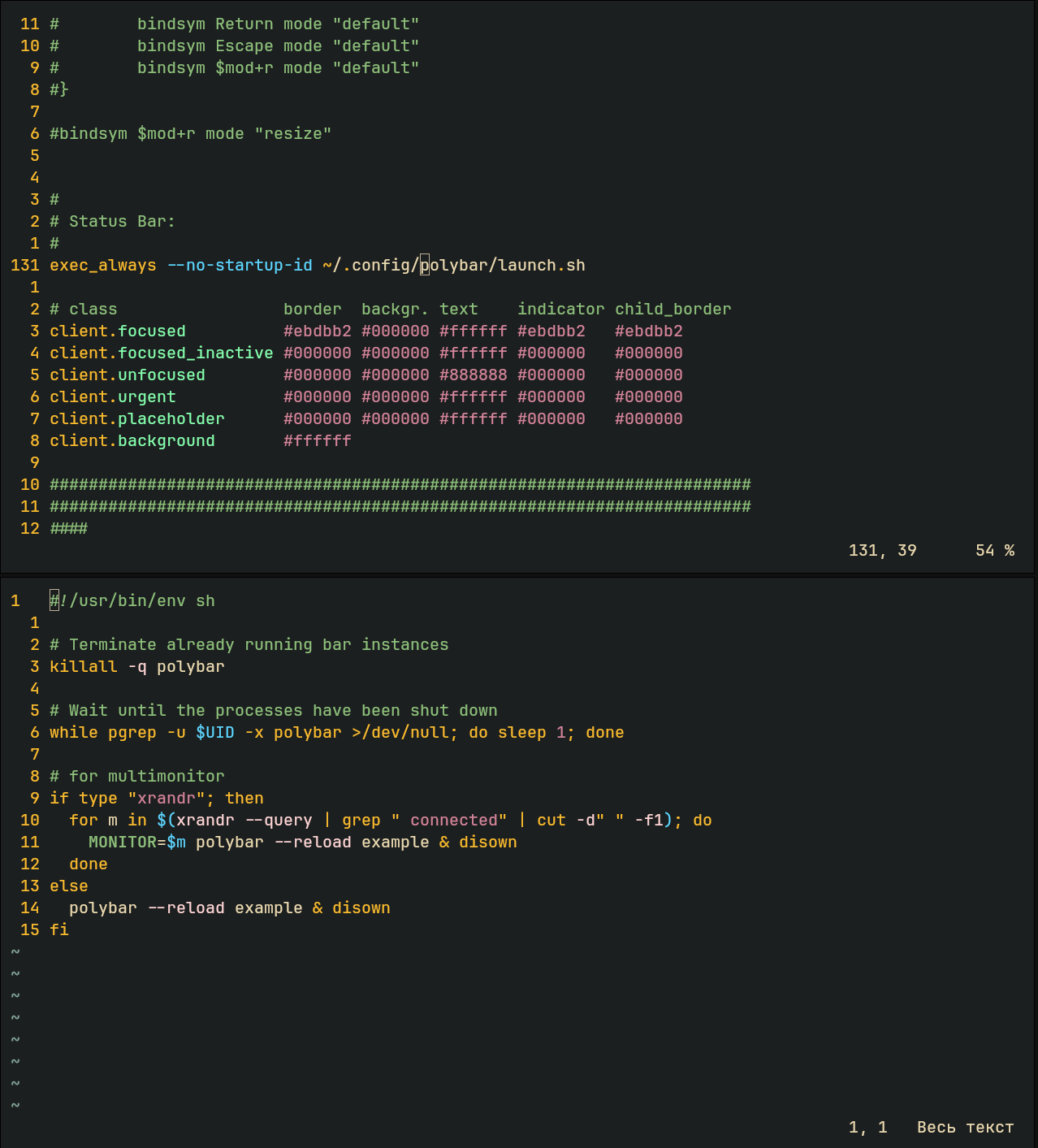Click the 'exec_always' keyword in top pane
The height and width of the screenshot is (1148, 1038).
pos(103,266)
